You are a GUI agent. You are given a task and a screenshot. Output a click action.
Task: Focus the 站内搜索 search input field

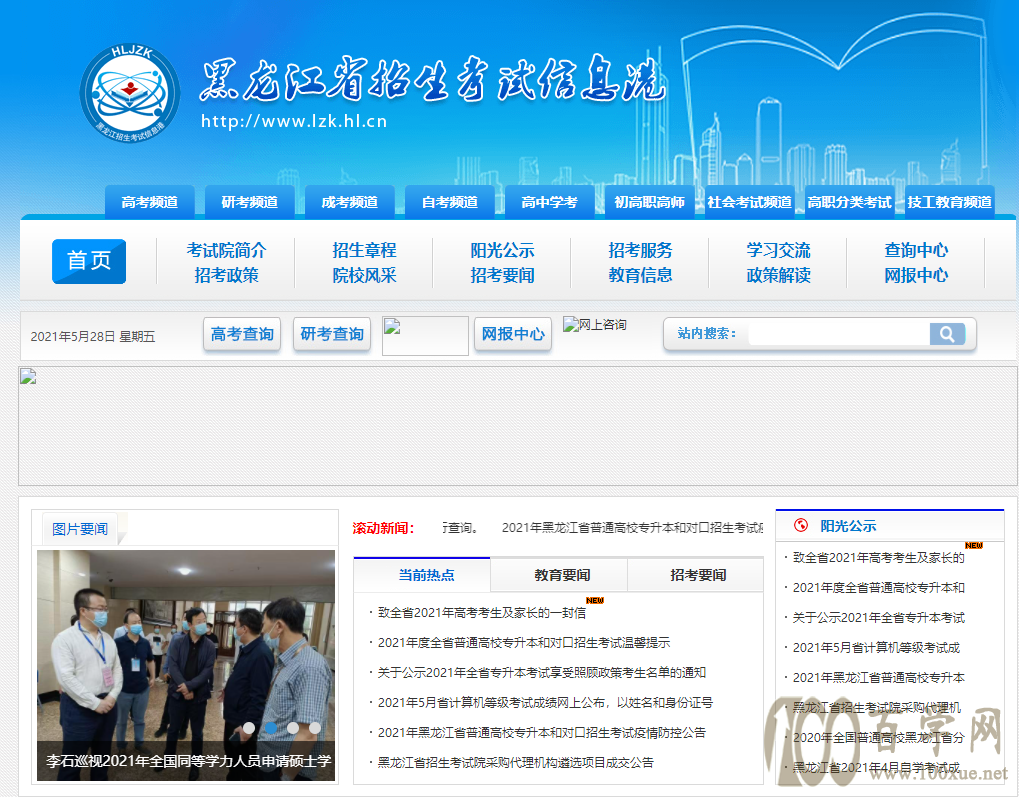point(839,334)
